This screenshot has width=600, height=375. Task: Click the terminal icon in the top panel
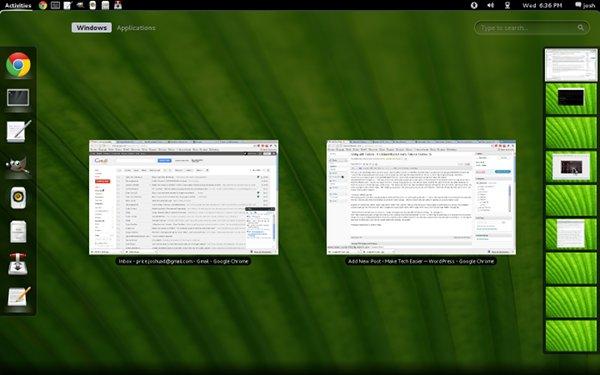(55, 5)
